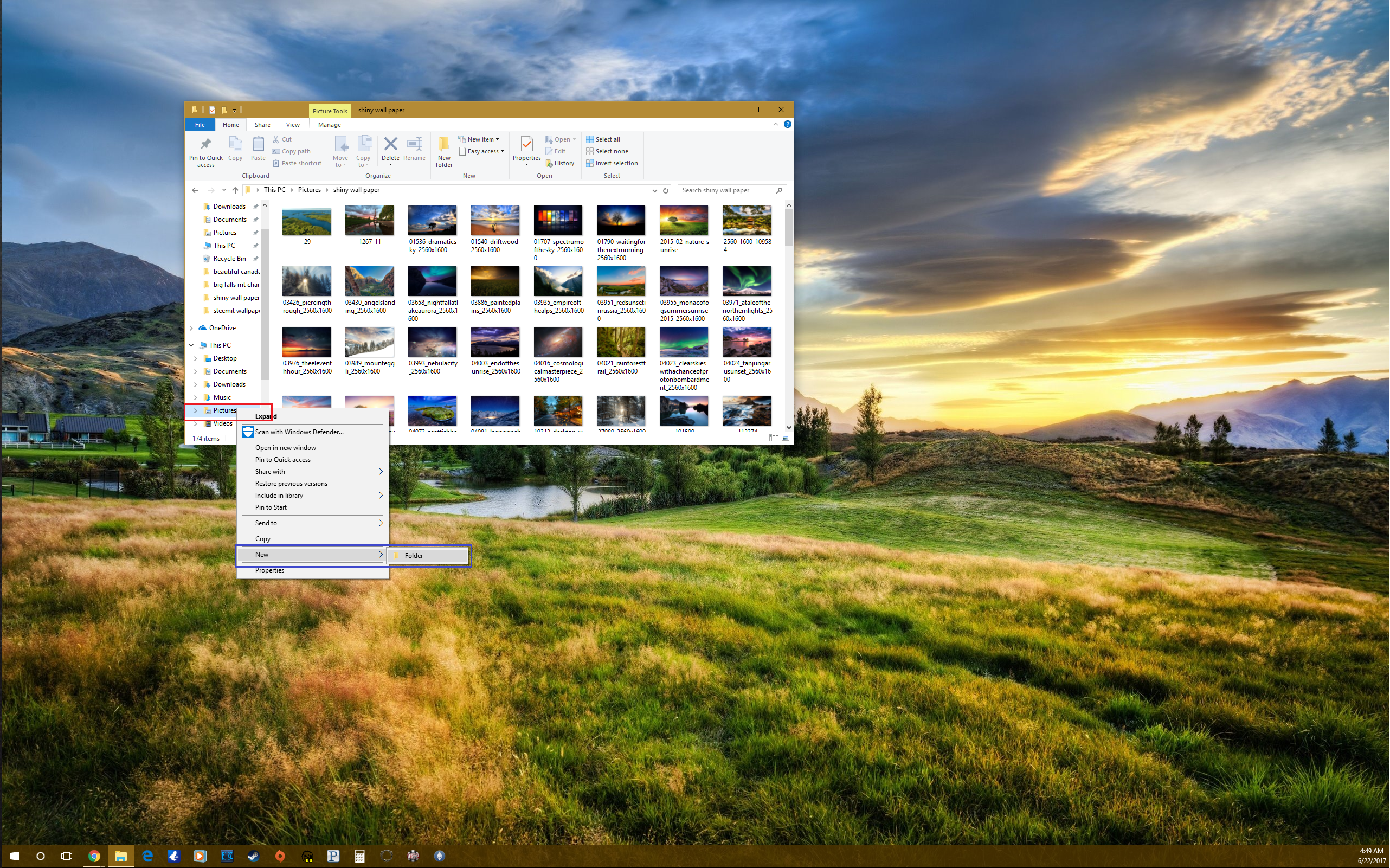
Task: Expand the OneDrive tree node
Action: tap(191, 329)
